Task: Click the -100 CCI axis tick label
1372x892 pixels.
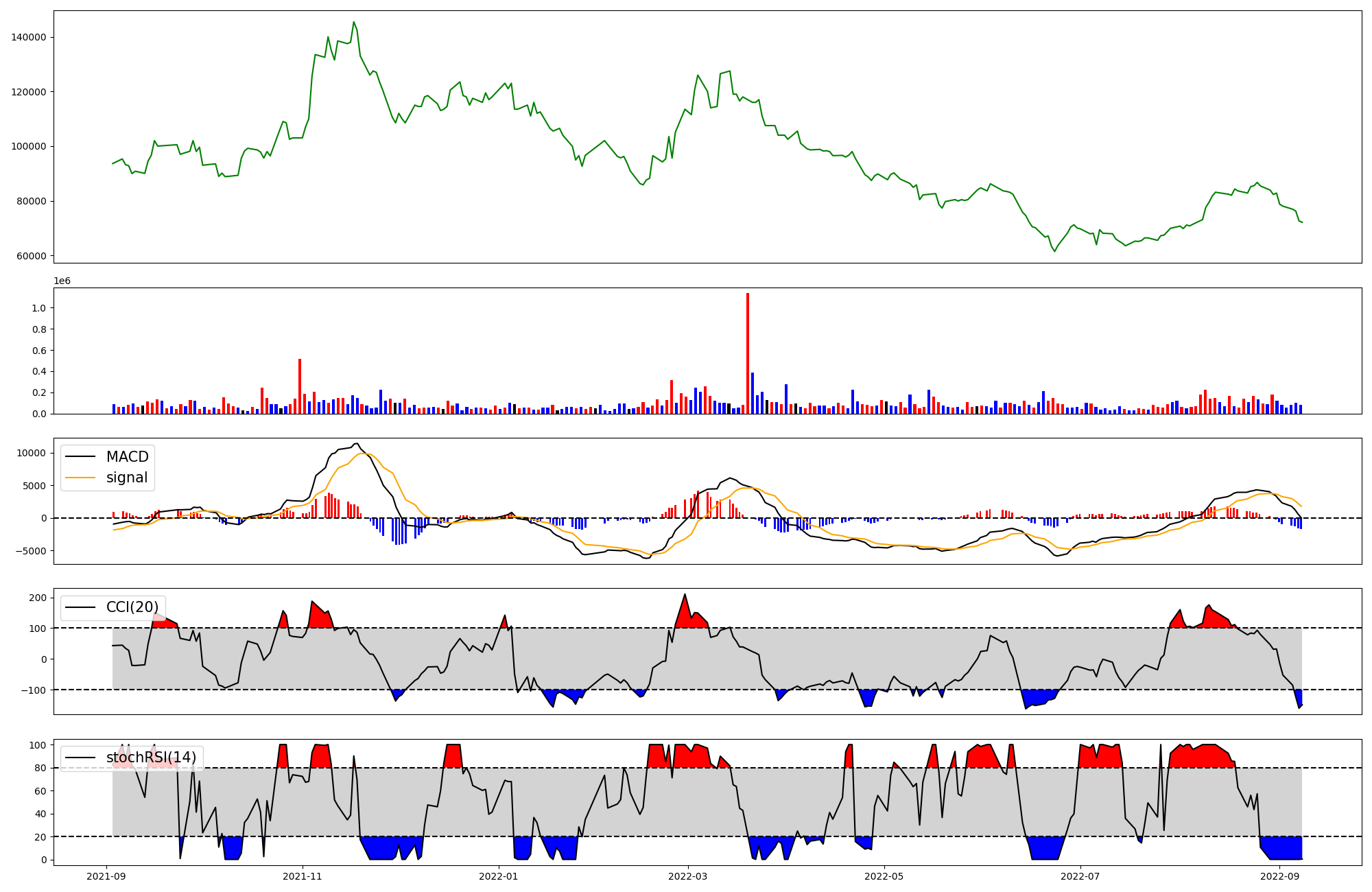Action: (x=34, y=690)
